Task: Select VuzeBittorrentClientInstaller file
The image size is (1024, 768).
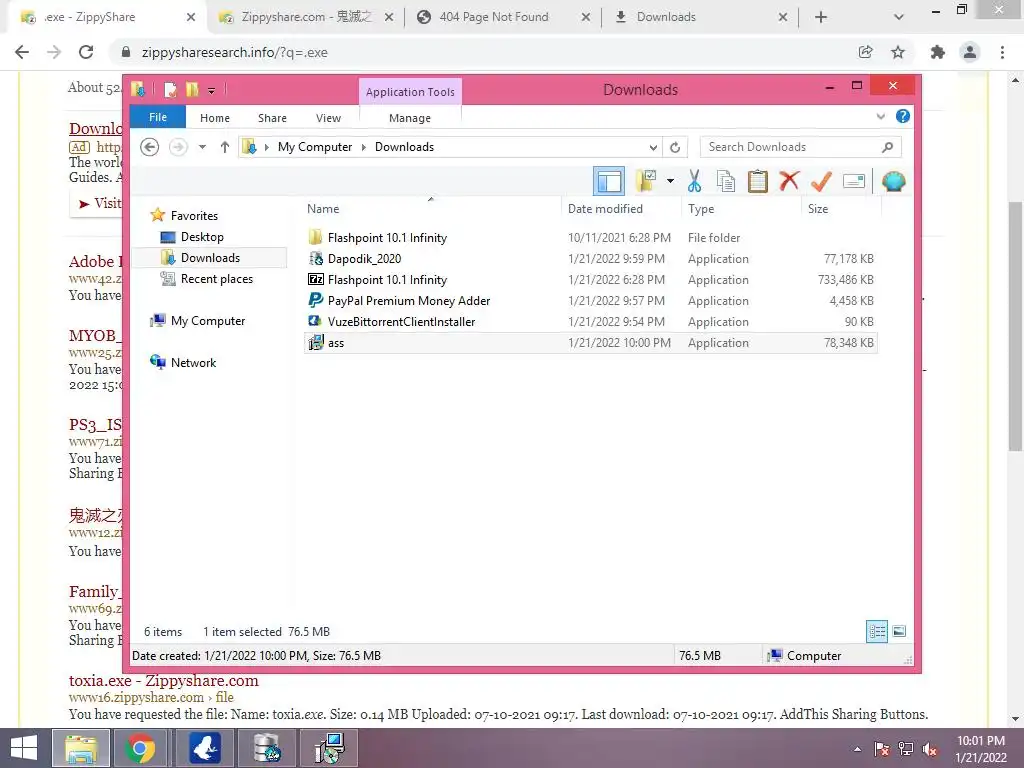Action: point(590,321)
